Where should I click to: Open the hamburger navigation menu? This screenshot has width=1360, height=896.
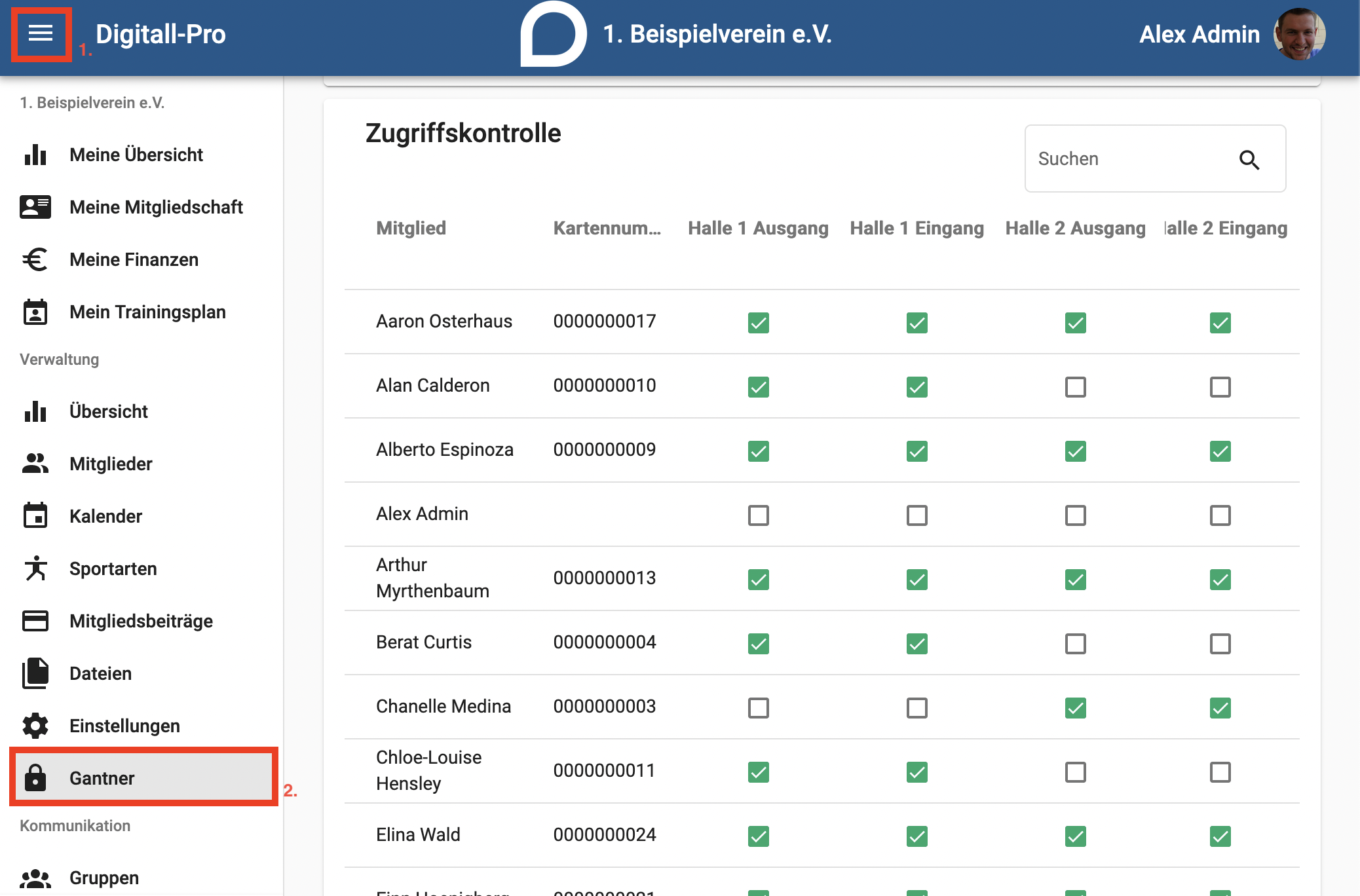click(41, 33)
